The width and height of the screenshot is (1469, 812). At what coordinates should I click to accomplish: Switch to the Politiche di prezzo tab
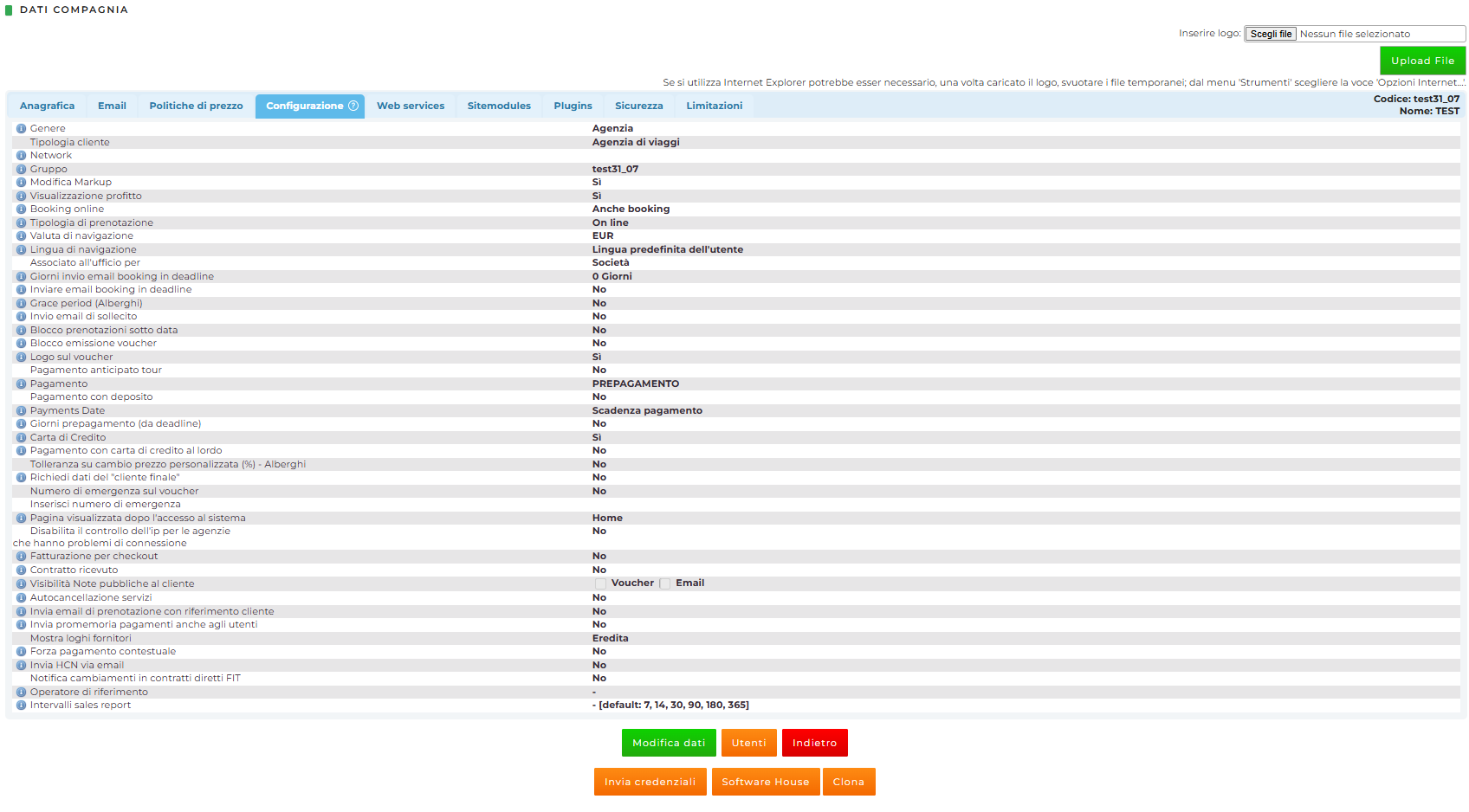click(196, 106)
